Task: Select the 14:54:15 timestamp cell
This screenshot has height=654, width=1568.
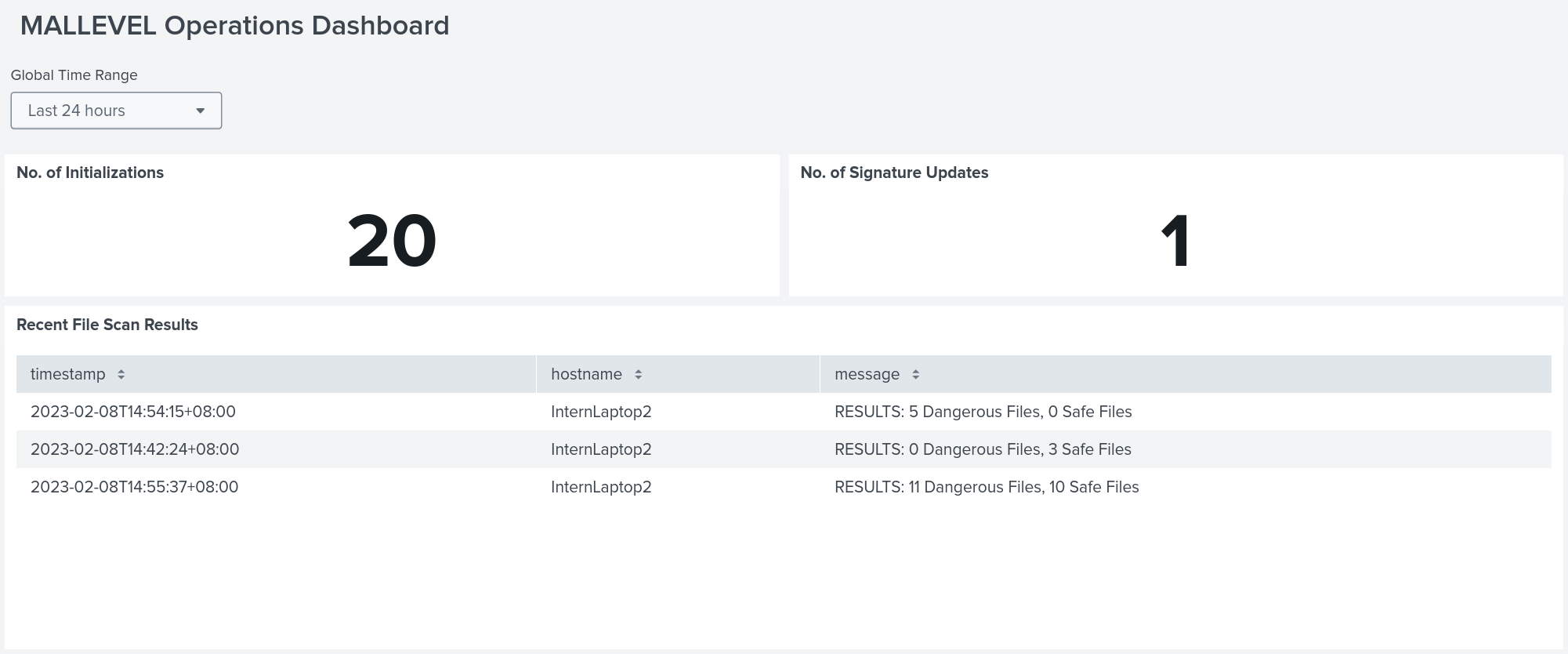Action: point(133,412)
